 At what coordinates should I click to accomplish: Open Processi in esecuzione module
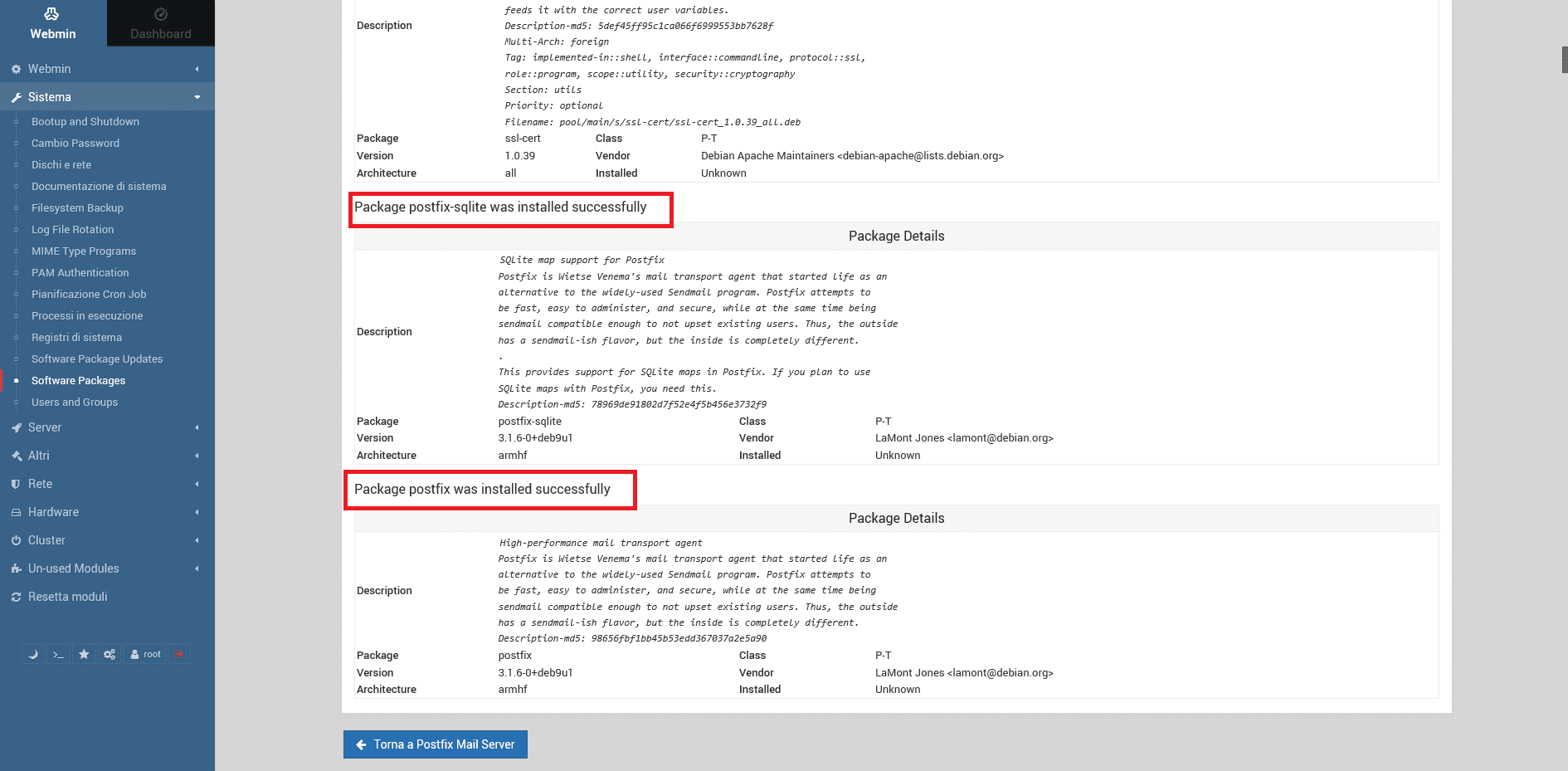87,315
